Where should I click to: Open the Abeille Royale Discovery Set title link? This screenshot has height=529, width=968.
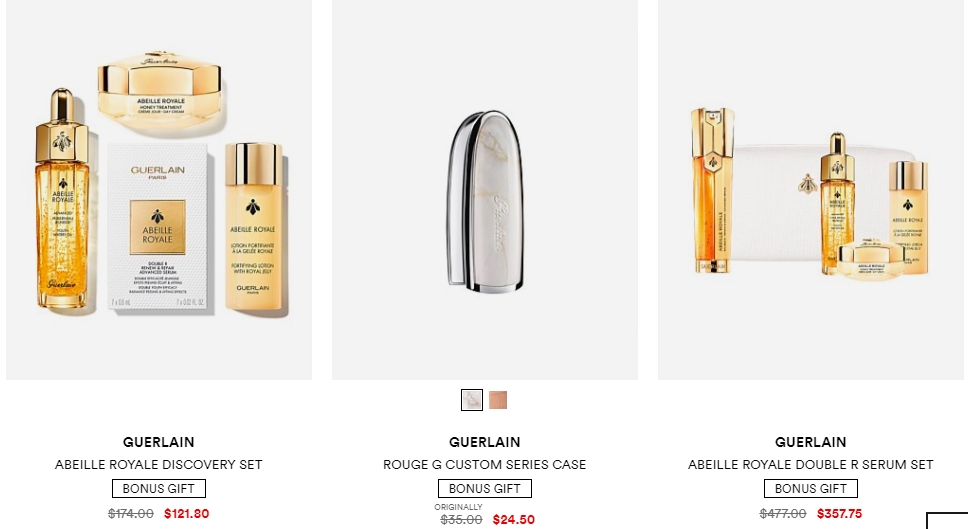pyautogui.click(x=159, y=464)
